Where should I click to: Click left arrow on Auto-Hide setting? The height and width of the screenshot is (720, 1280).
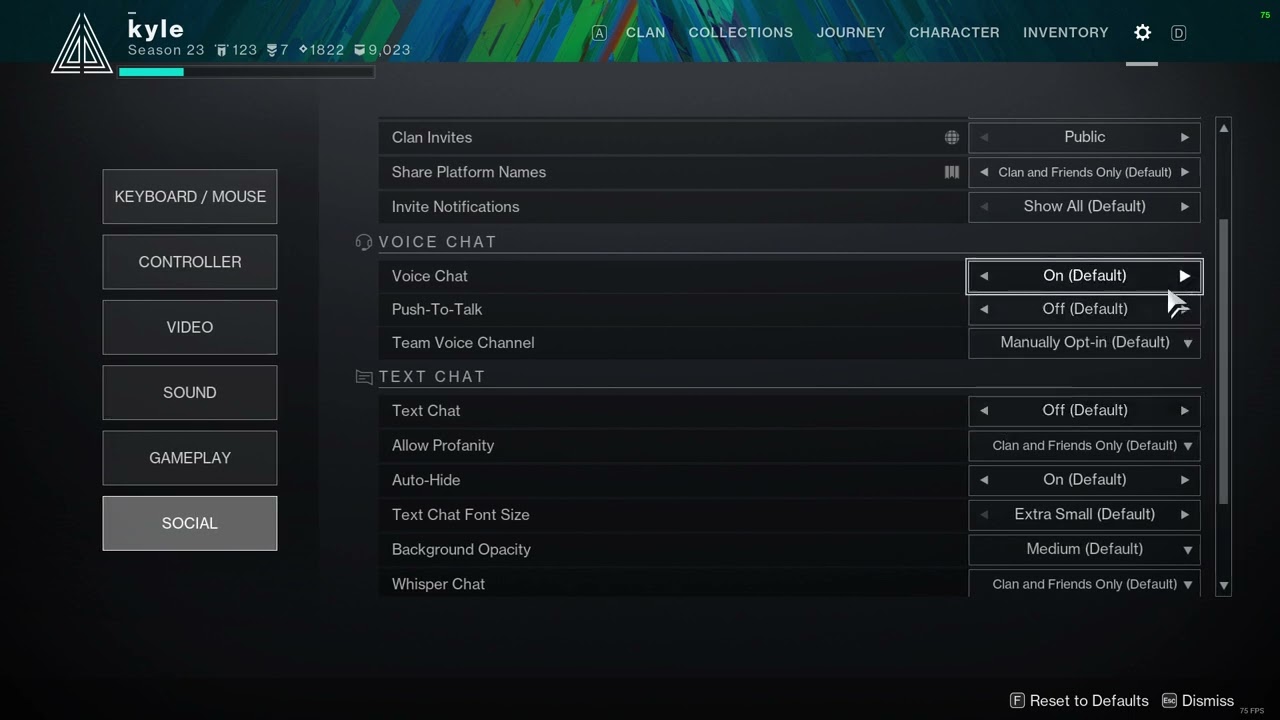coord(984,480)
